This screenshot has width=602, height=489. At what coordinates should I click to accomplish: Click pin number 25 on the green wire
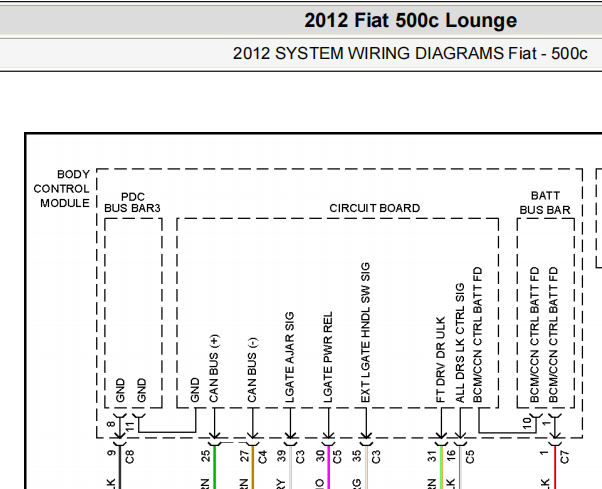pos(206,456)
